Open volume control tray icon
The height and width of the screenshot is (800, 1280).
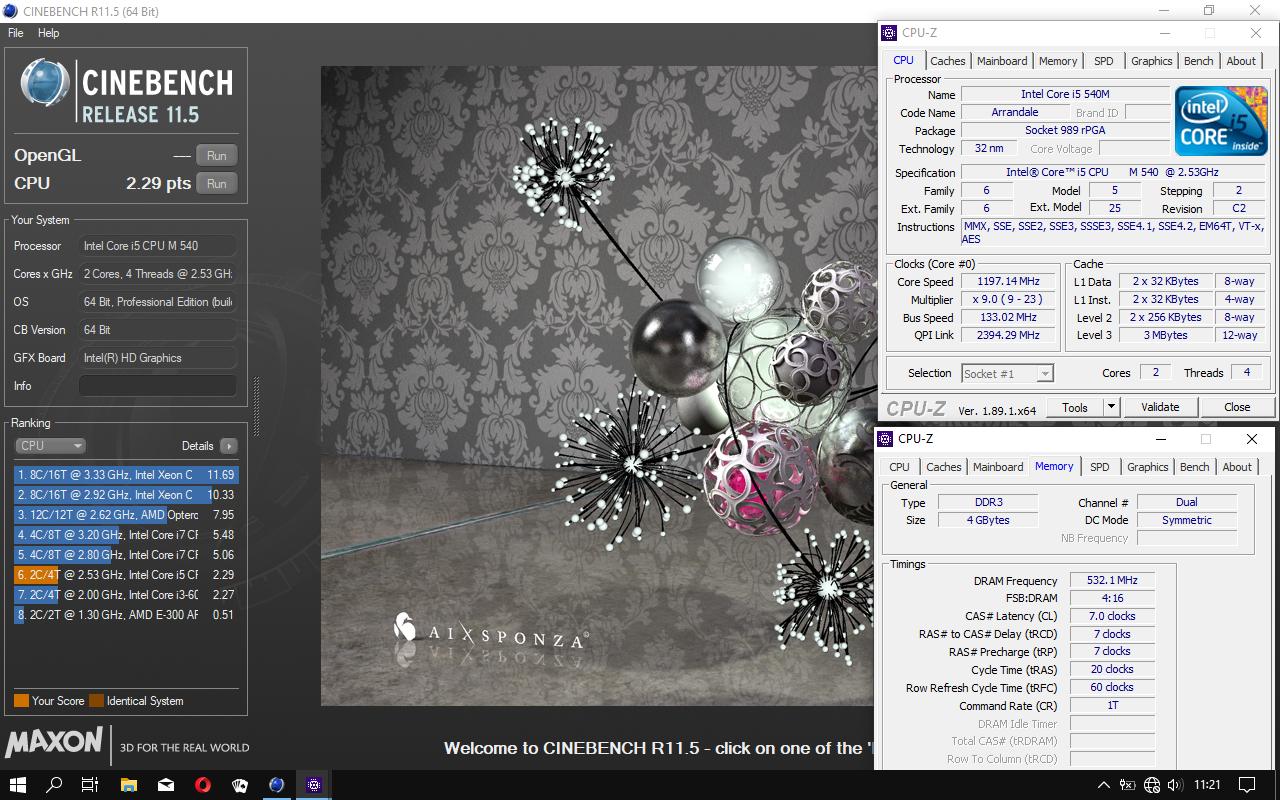[1173, 785]
